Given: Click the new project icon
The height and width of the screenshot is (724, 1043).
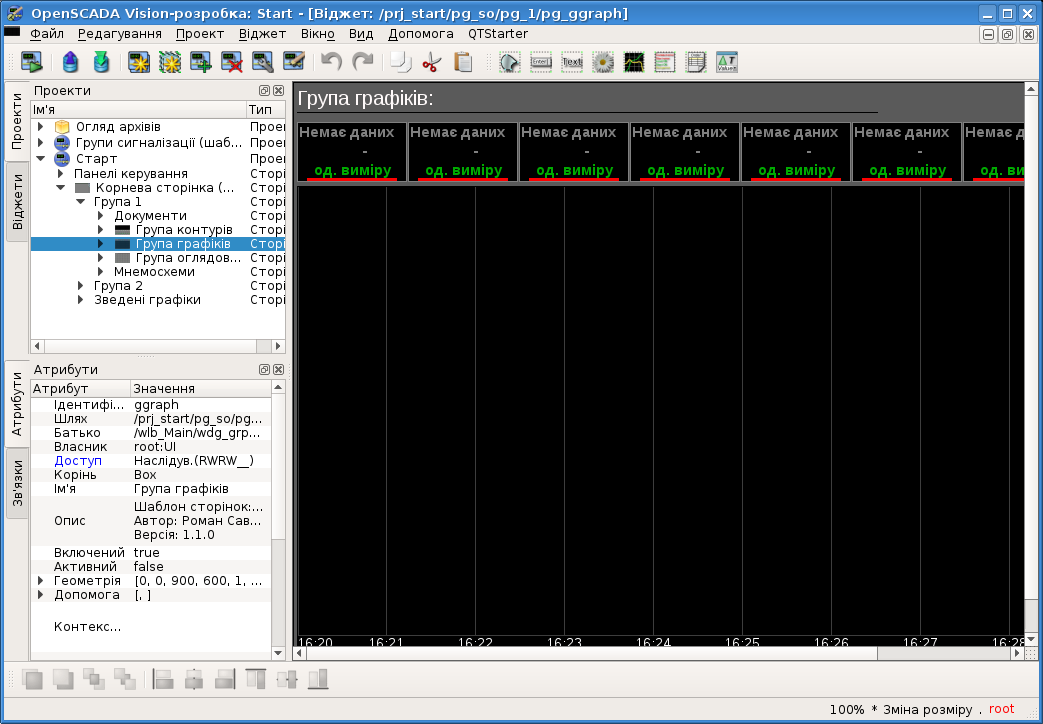Looking at the screenshot, I should (139, 62).
